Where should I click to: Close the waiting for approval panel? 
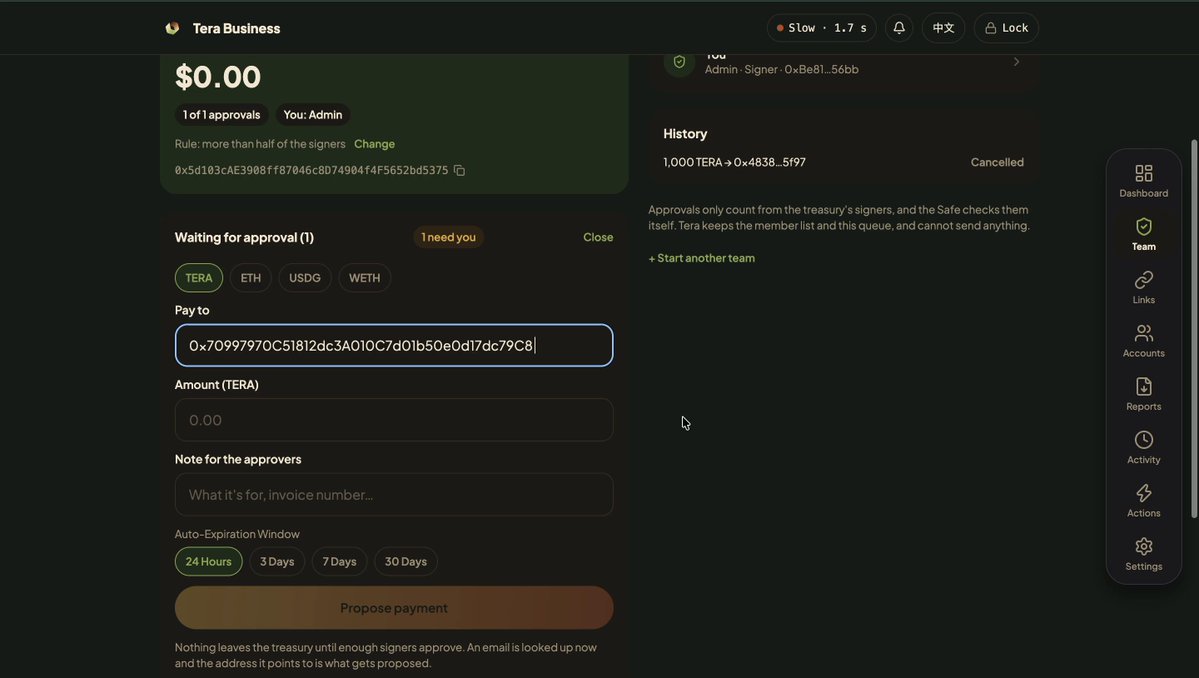pyautogui.click(x=598, y=237)
